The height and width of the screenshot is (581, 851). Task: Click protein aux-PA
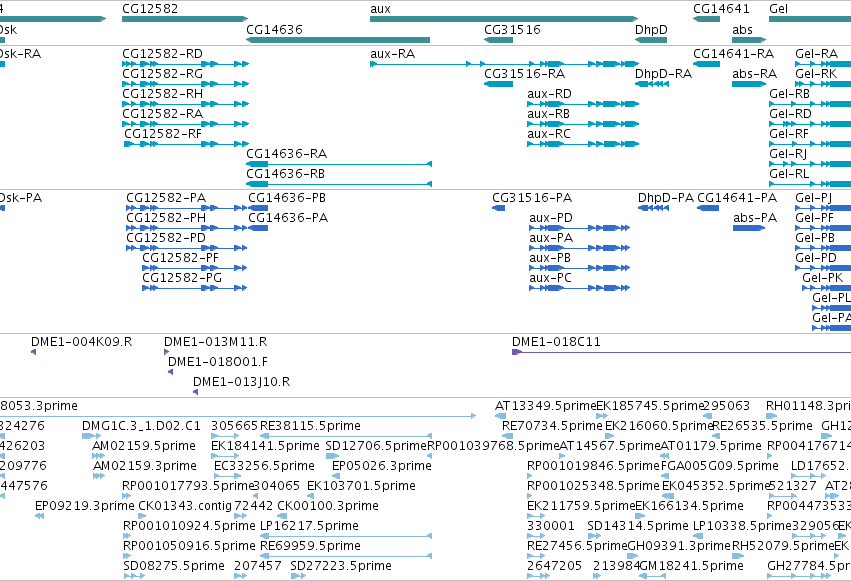pyautogui.click(x=579, y=248)
